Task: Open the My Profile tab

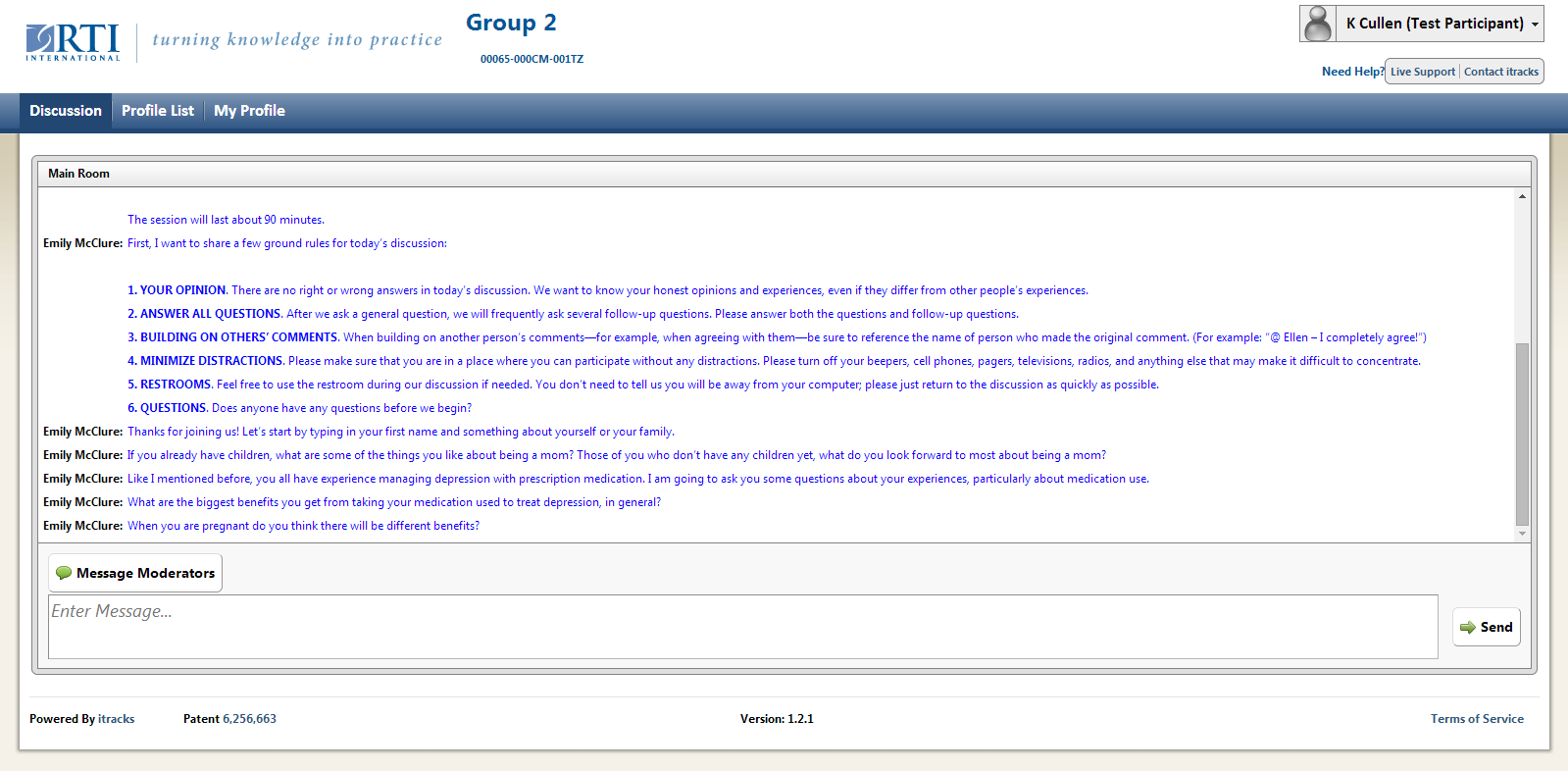Action: point(249,111)
